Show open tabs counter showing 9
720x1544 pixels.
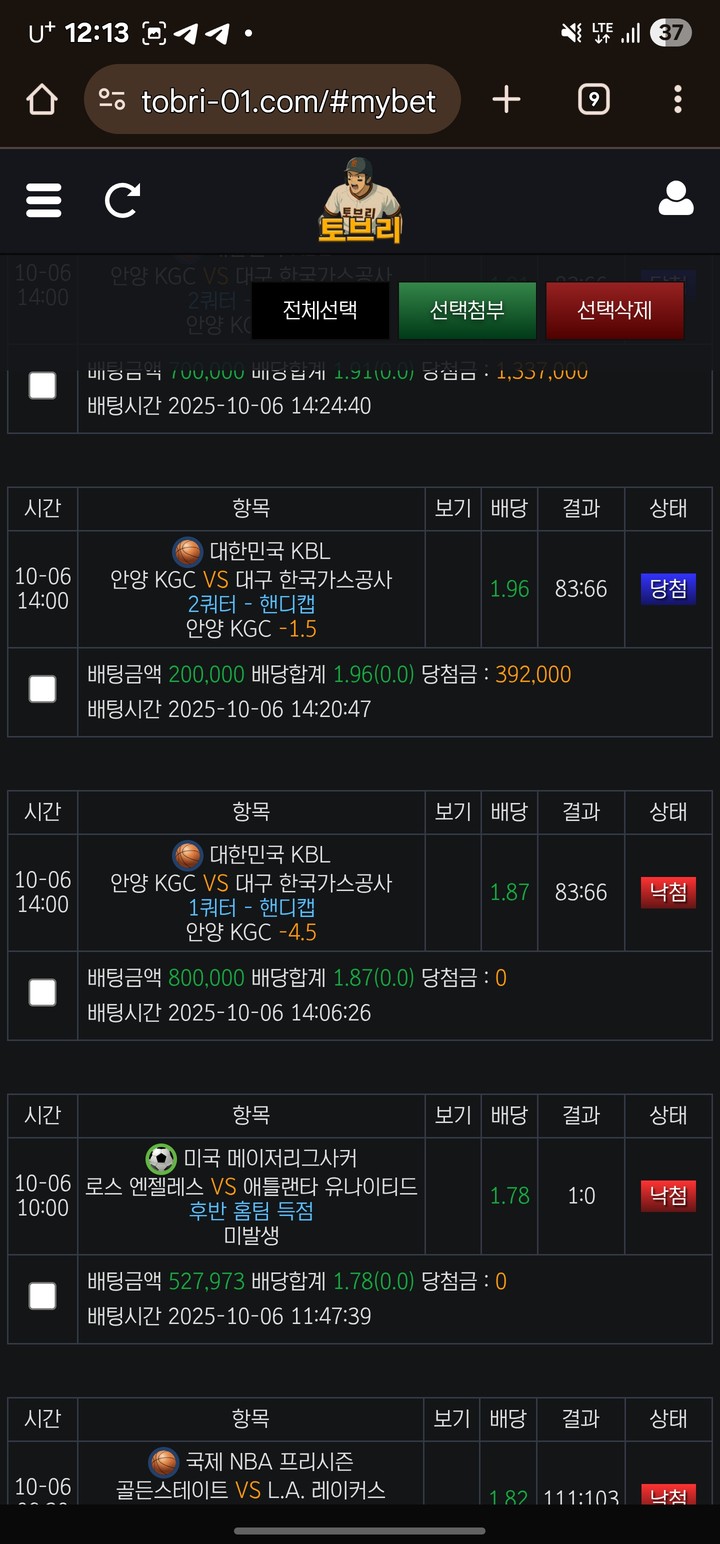click(594, 99)
